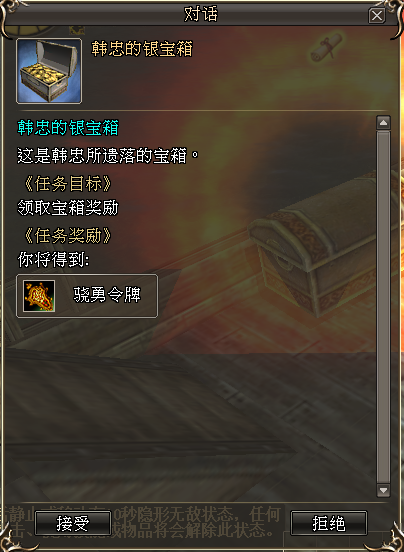Click the 《任务奖励》 section heading
This screenshot has width=404, height=552.
(68, 236)
